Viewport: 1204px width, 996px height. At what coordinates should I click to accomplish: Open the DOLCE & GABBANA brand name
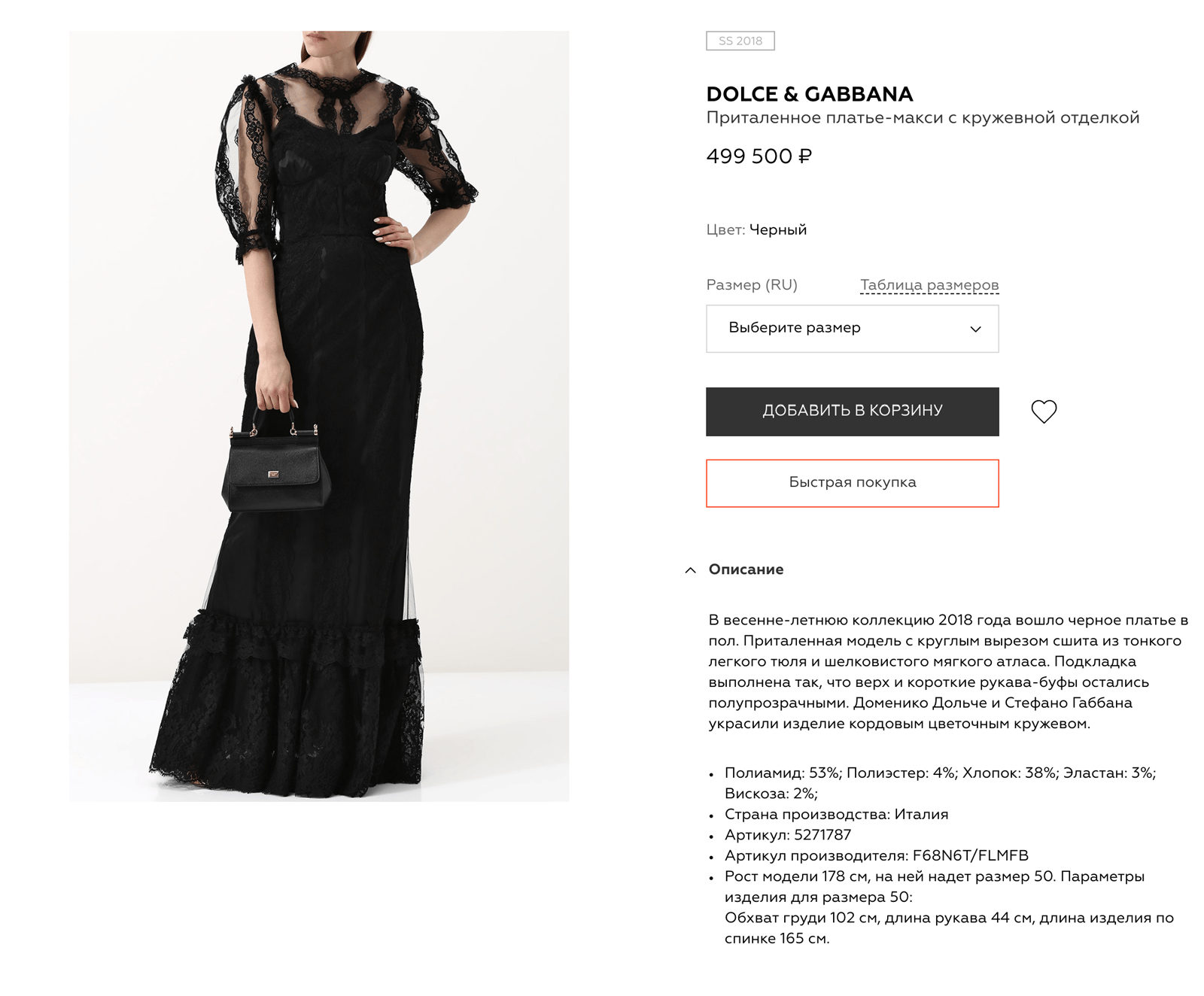click(x=809, y=94)
